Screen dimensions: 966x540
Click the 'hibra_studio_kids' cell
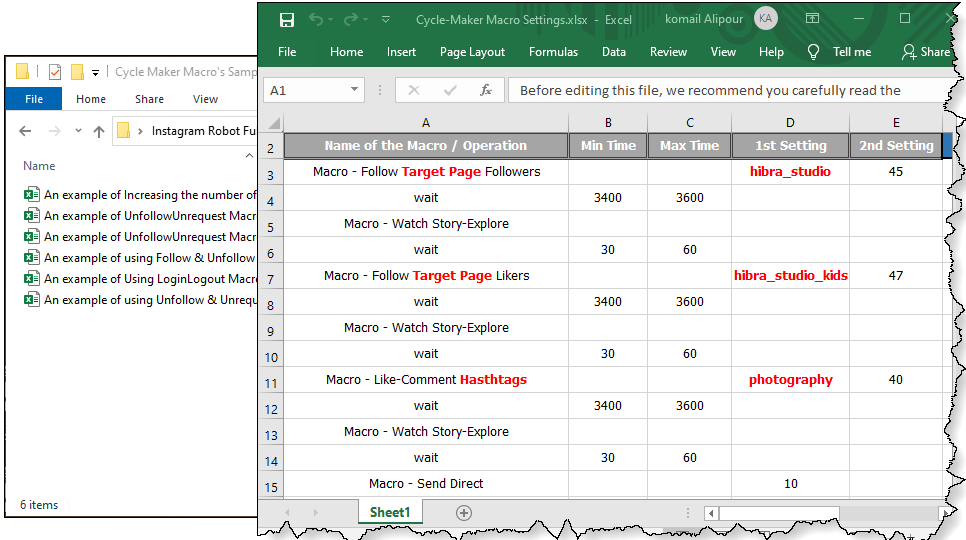coord(790,276)
